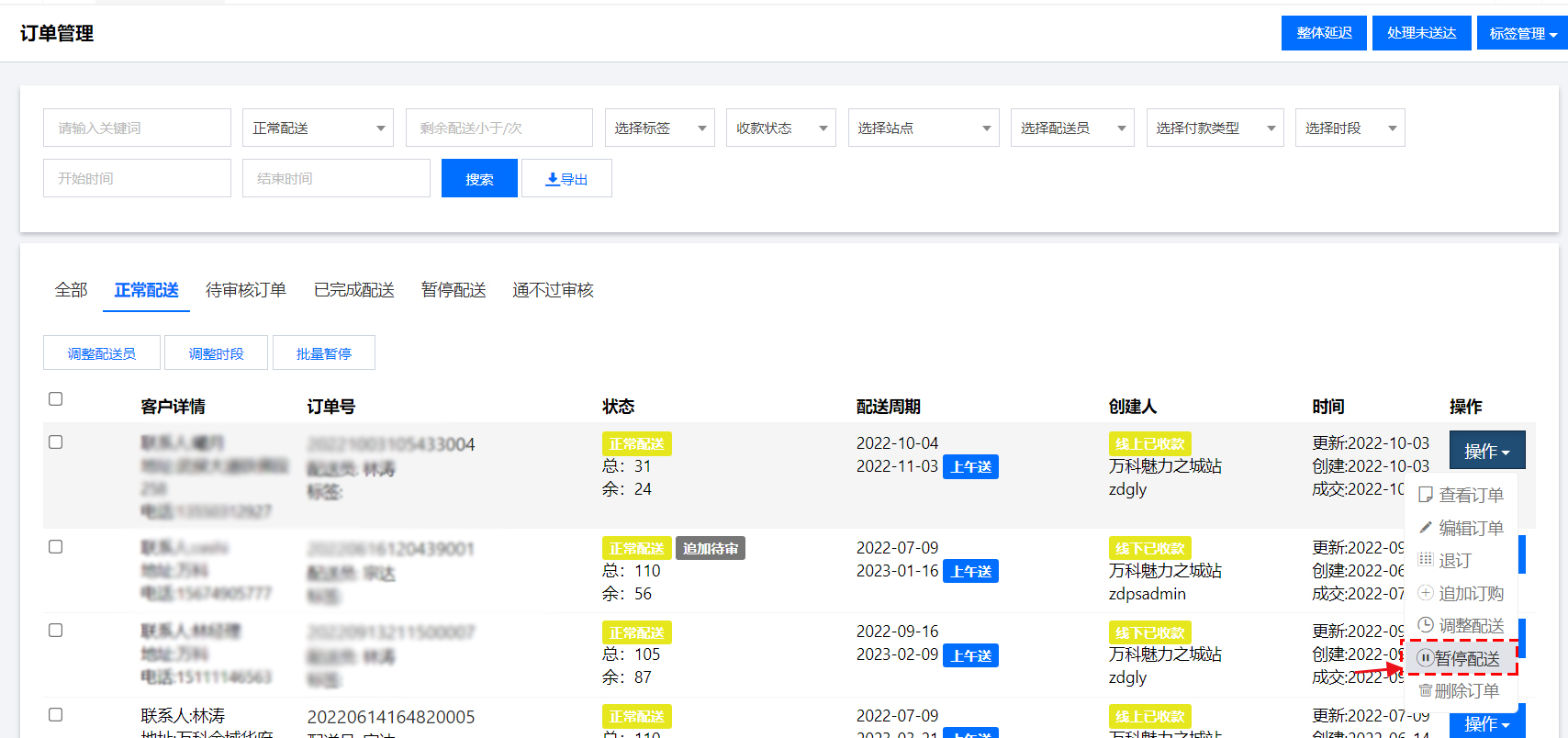This screenshot has height=738, width=1568.
Task: Click the 批量暂停 button
Action: [323, 353]
